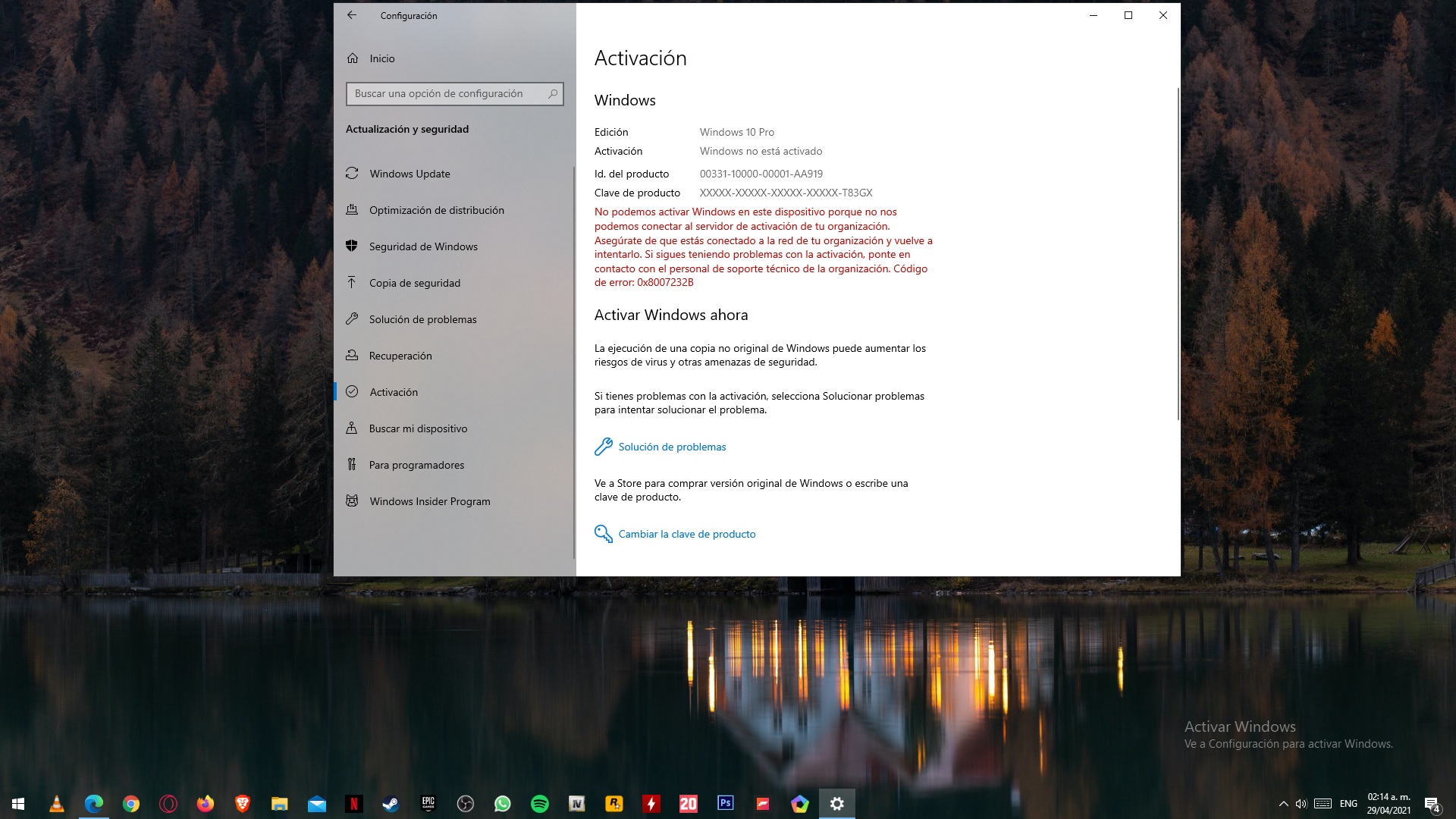The width and height of the screenshot is (1456, 819).
Task: Select Solución de problemas sidebar entry
Action: pyautogui.click(x=455, y=319)
